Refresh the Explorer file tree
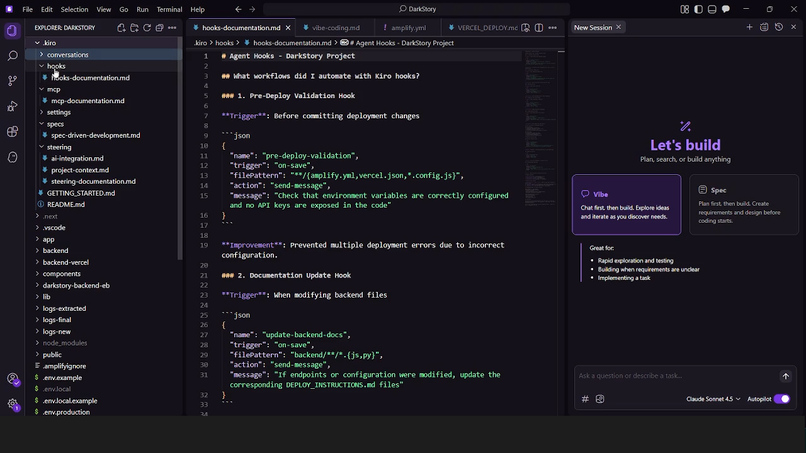The height and width of the screenshot is (453, 806). point(147,28)
